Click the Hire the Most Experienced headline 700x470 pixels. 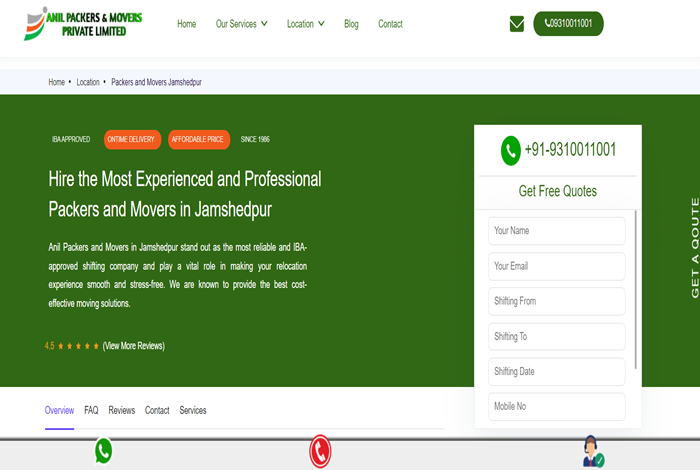[185, 194]
